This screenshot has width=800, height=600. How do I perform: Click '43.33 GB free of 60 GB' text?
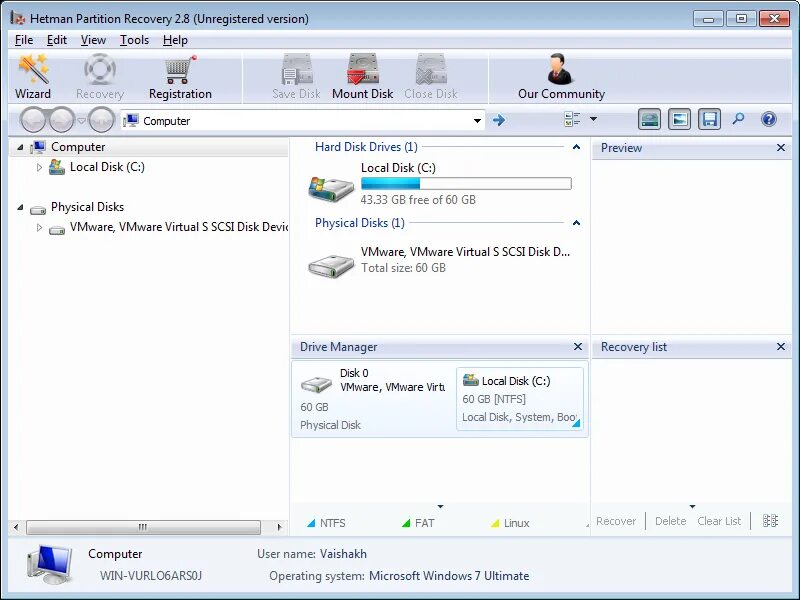[418, 200]
